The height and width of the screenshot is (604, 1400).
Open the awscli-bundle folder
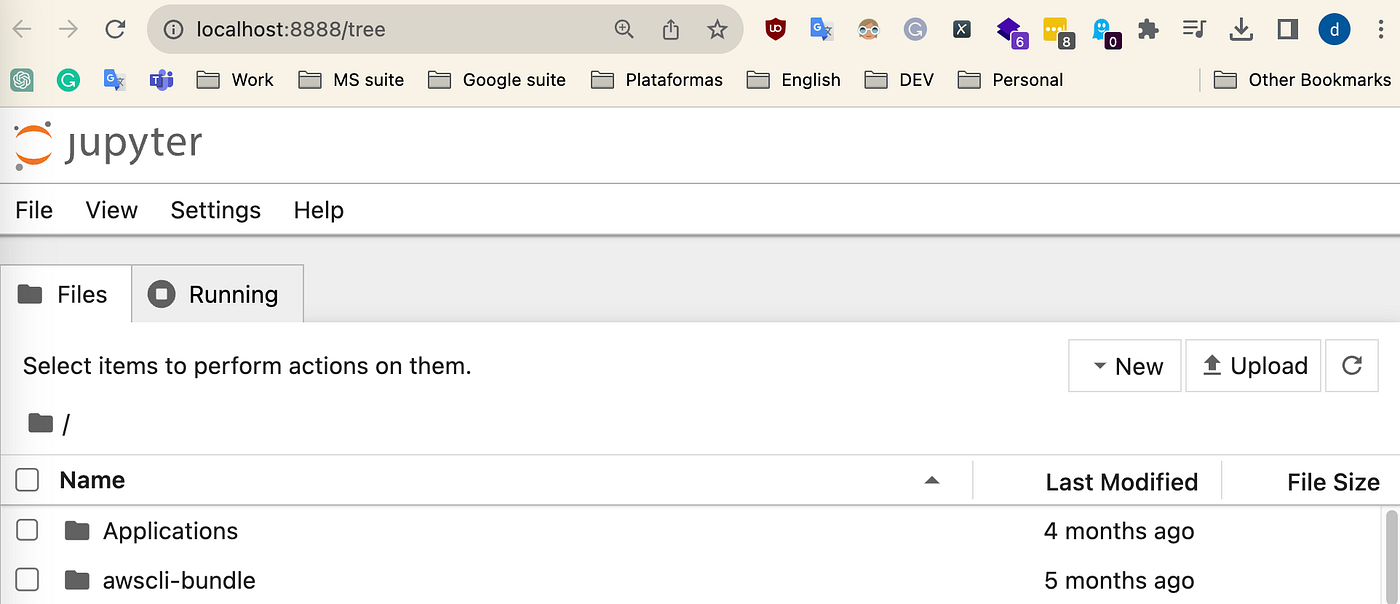click(x=178, y=580)
